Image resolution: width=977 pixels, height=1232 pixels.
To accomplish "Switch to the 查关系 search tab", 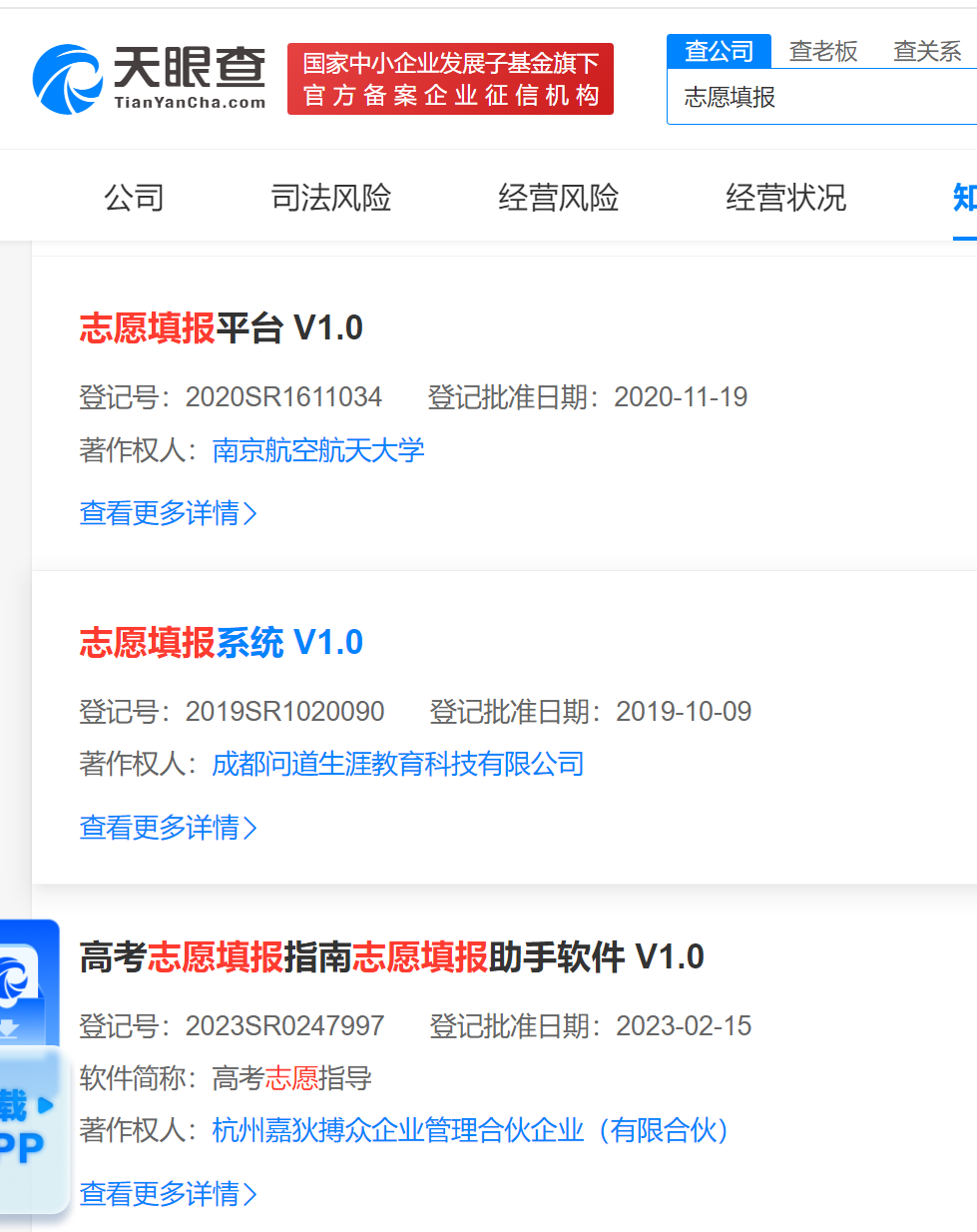I will click(x=927, y=51).
